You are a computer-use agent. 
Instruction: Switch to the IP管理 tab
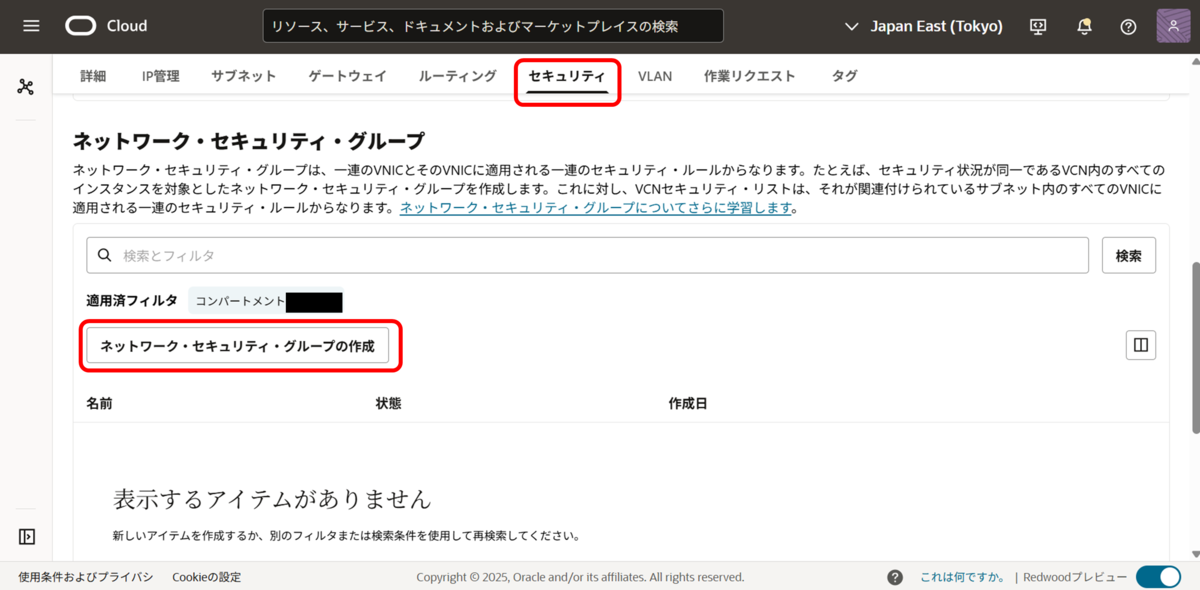(x=161, y=76)
